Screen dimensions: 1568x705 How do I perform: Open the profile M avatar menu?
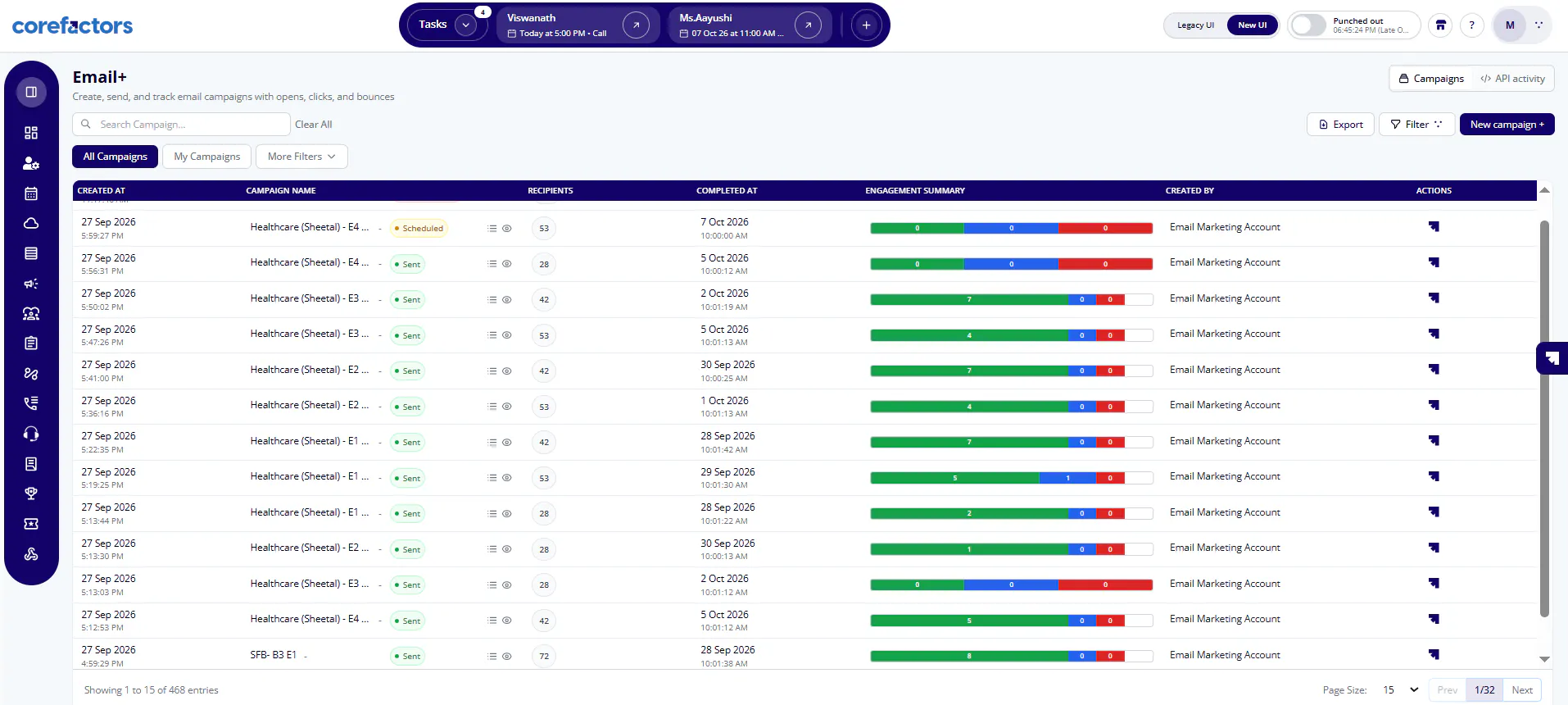(x=1510, y=25)
